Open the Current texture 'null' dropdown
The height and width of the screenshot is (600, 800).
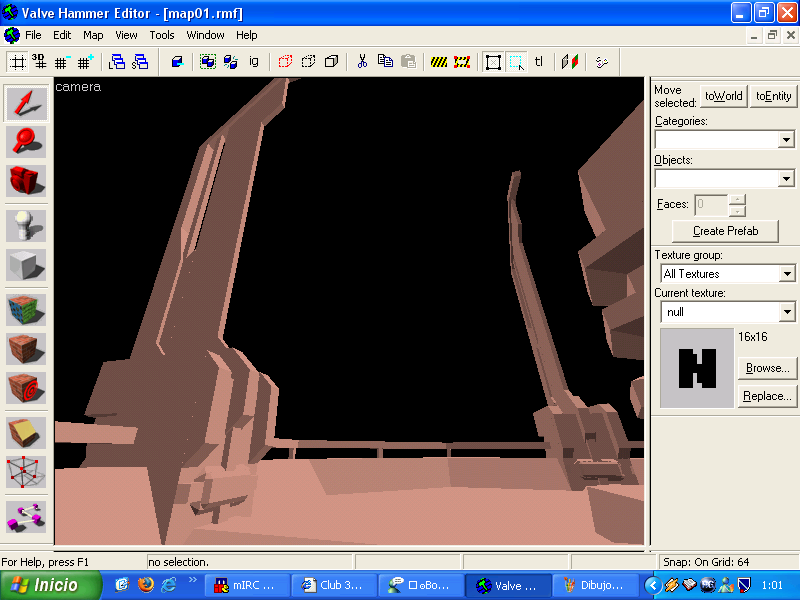(x=787, y=312)
